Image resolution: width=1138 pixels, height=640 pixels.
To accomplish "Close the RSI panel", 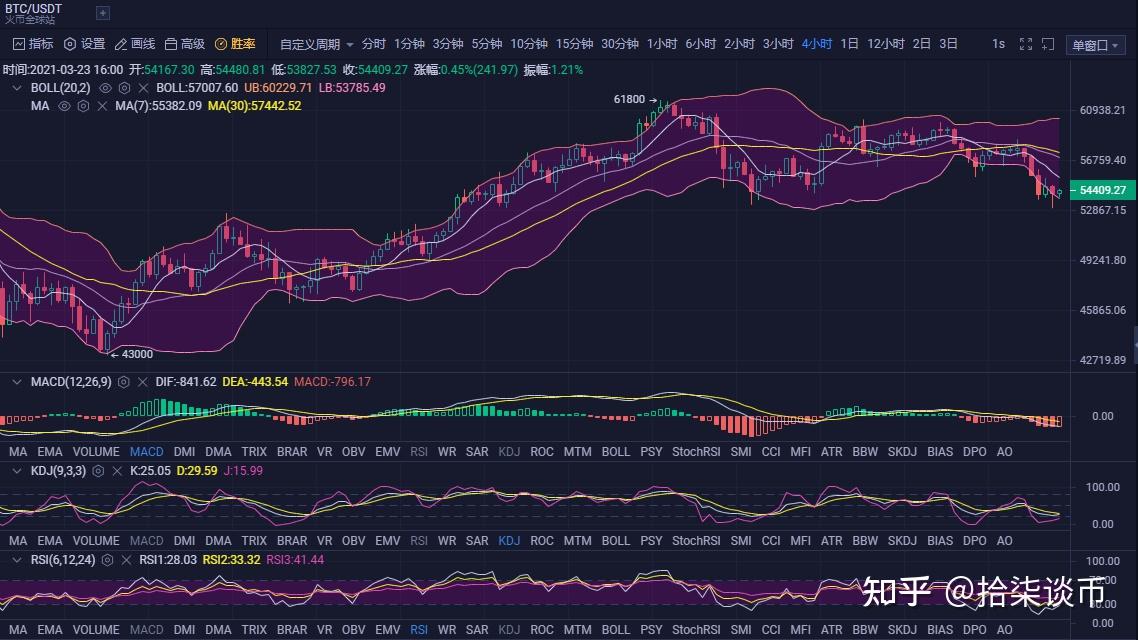I will [126, 560].
